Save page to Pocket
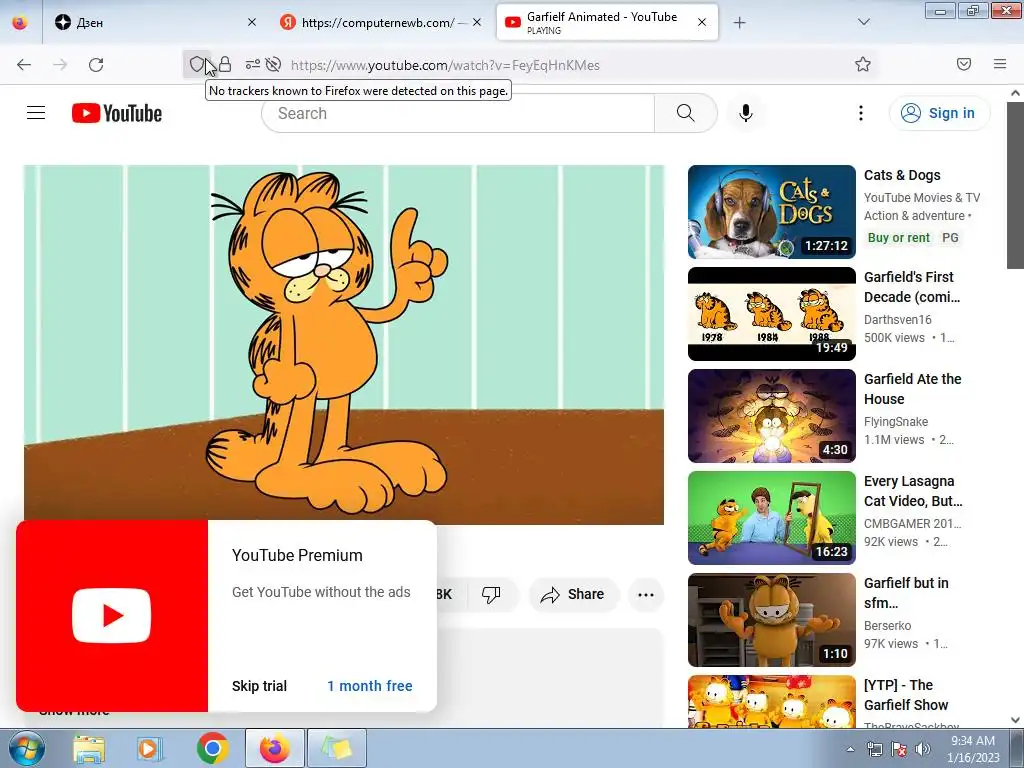The width and height of the screenshot is (1024, 768). click(x=964, y=64)
